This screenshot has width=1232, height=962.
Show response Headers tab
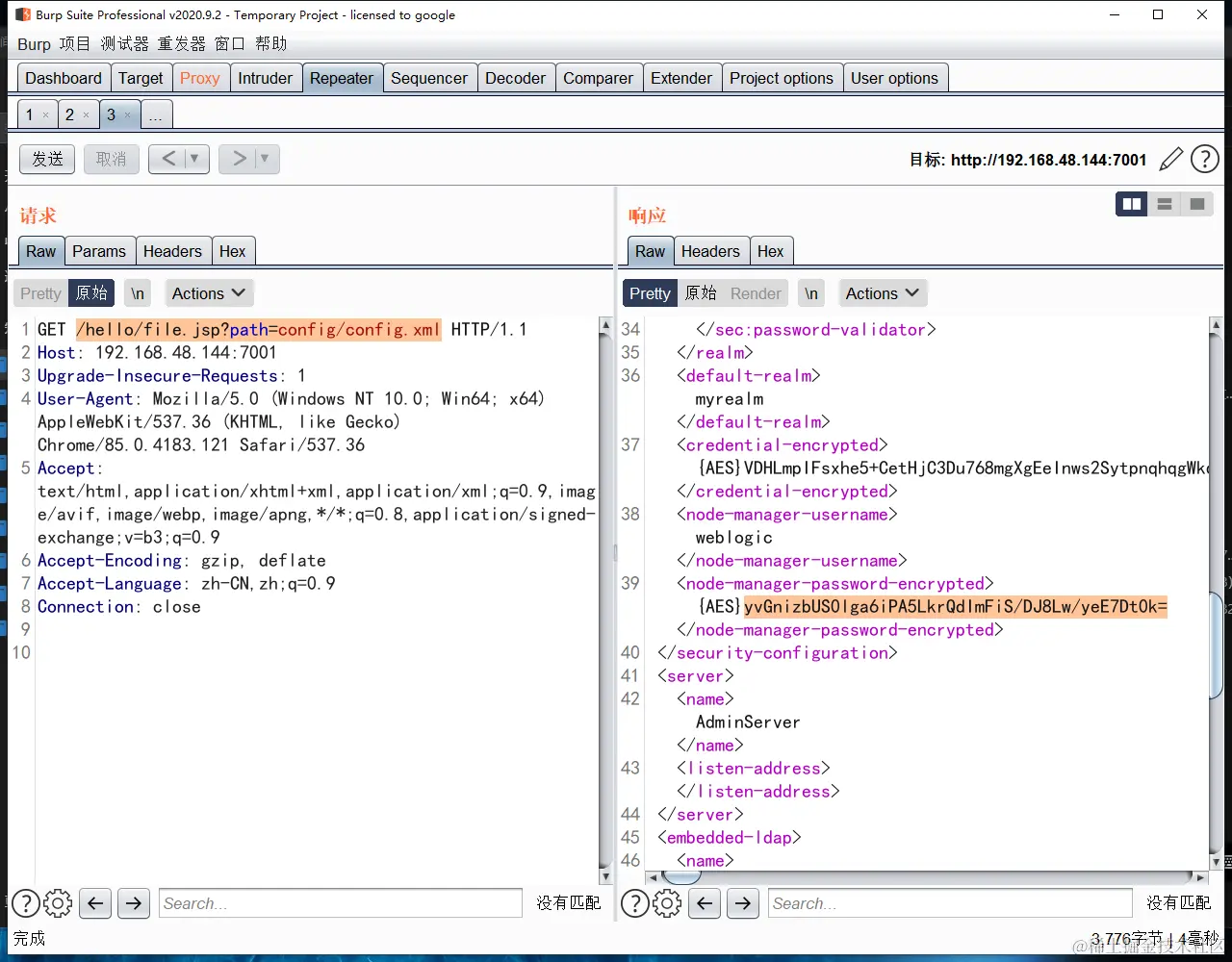click(710, 251)
